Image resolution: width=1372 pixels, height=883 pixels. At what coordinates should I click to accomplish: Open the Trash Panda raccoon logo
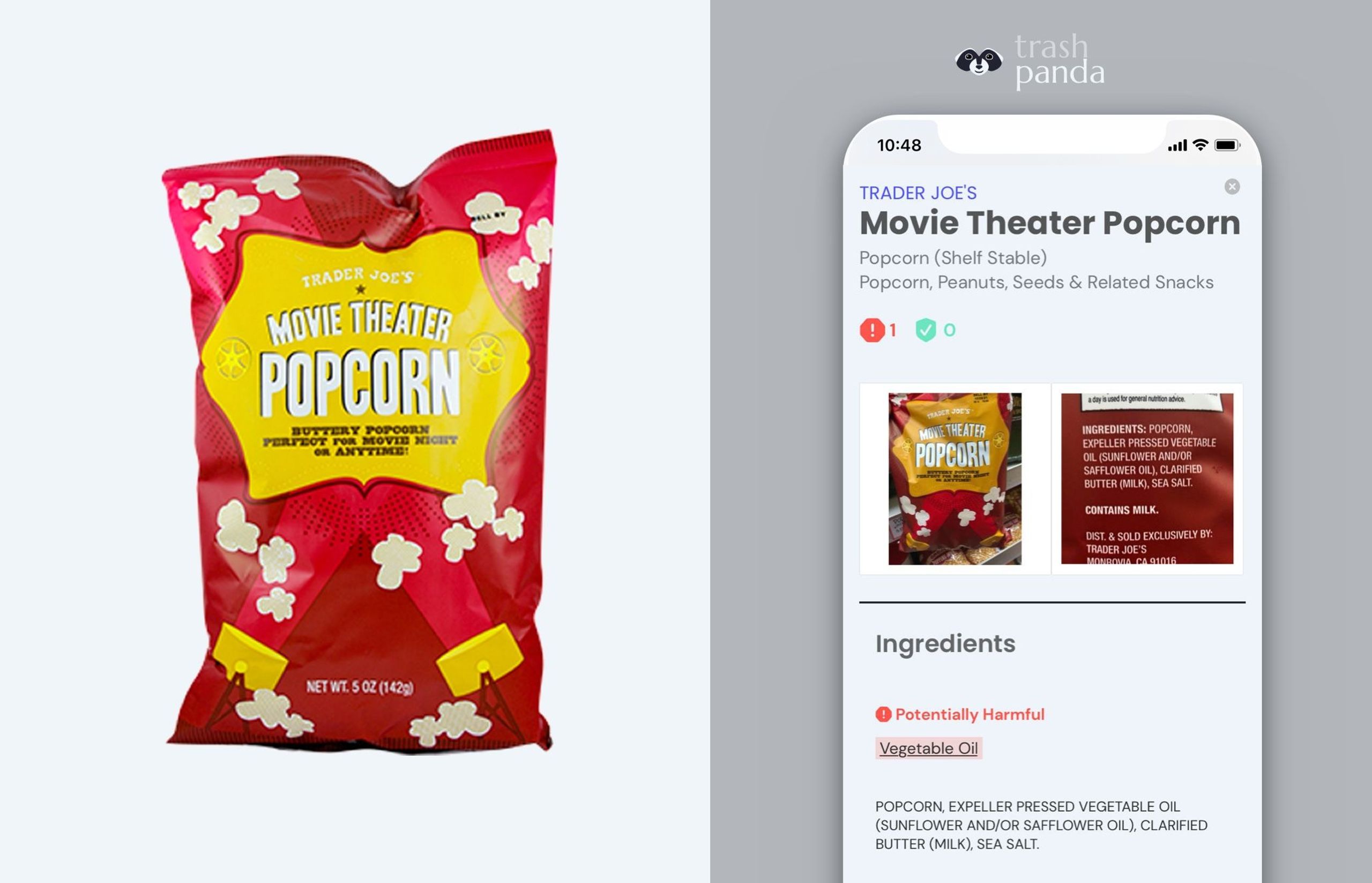click(x=979, y=61)
